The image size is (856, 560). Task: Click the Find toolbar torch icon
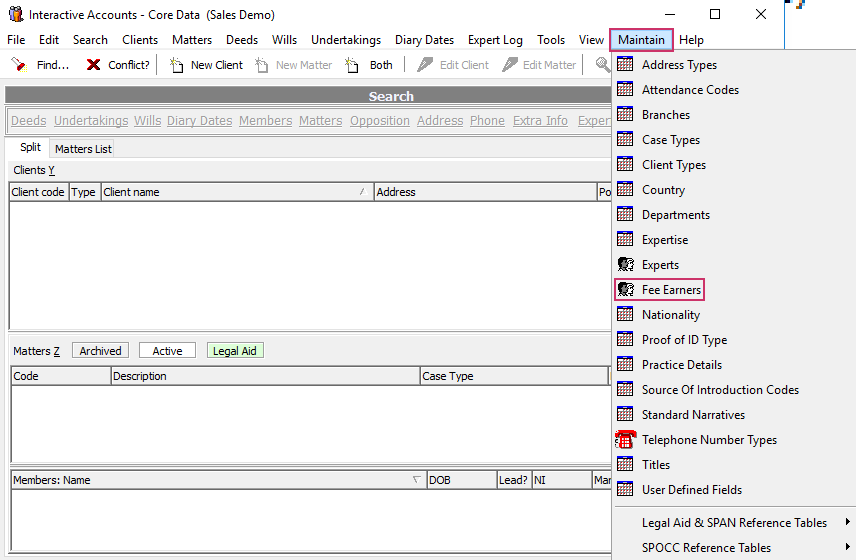click(x=19, y=64)
